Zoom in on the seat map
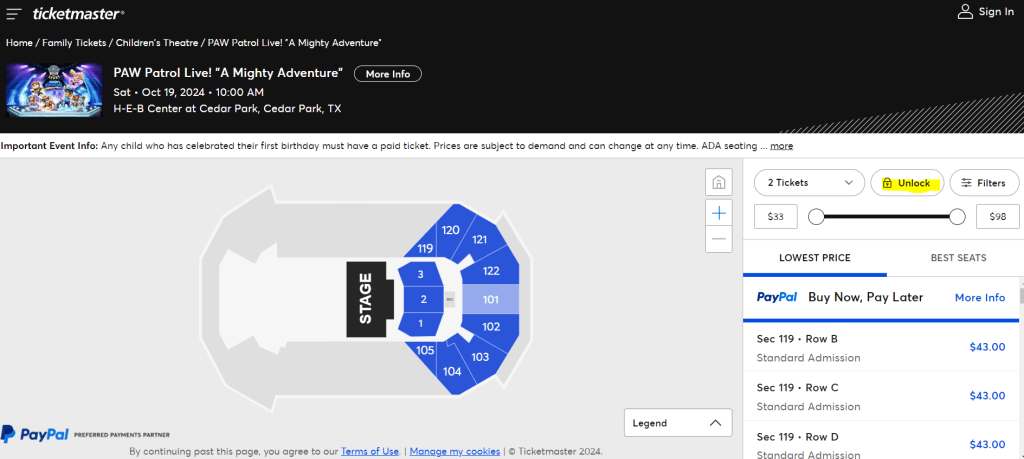Viewport: 1024px width, 459px height. [x=718, y=212]
